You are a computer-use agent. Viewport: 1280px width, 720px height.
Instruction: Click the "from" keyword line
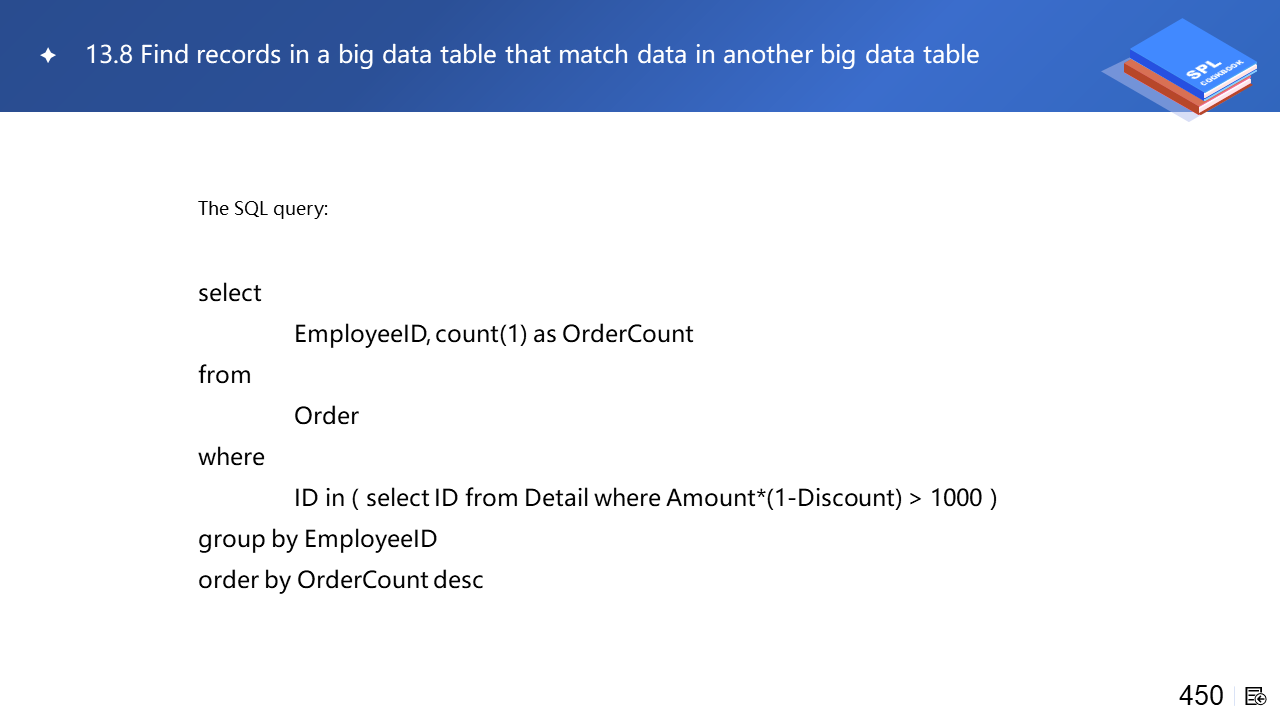[225, 375]
